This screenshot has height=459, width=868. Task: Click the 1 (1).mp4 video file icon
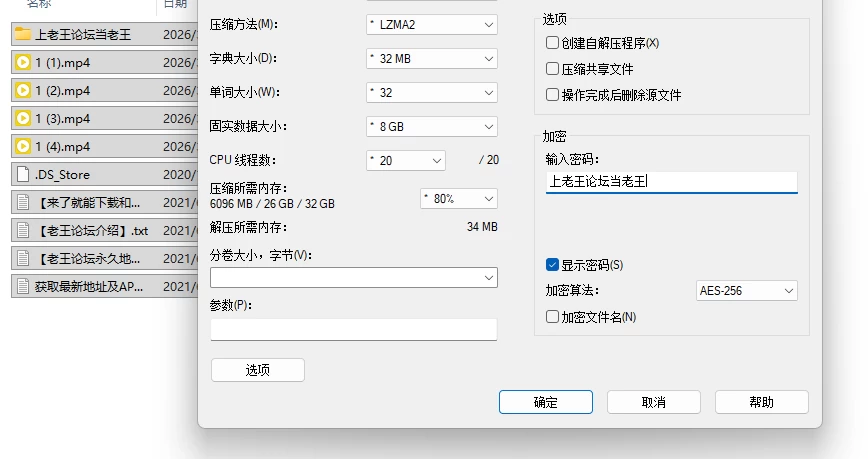(23, 63)
